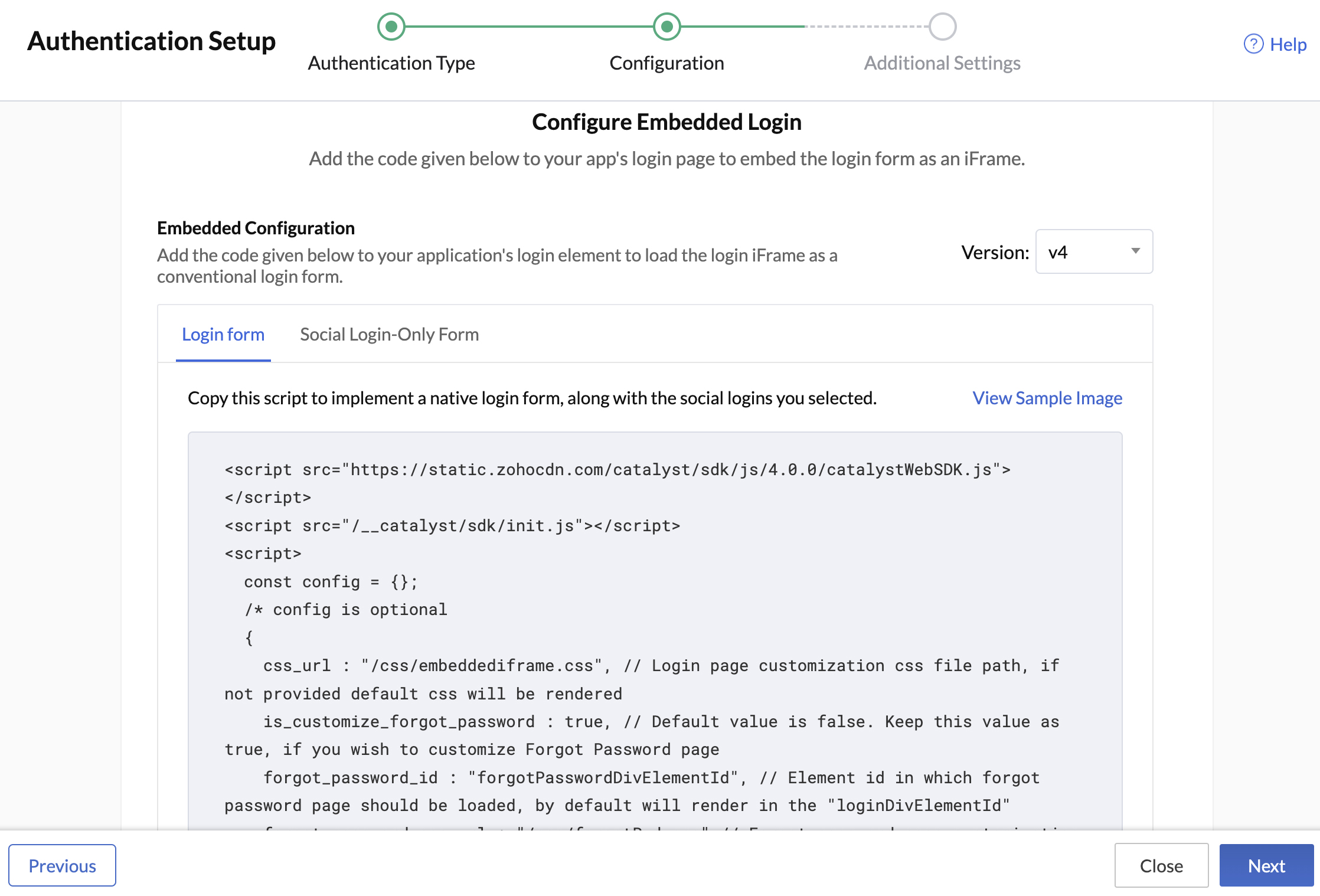Open View Sample Image
Viewport: 1320px width, 896px height.
point(1047,398)
